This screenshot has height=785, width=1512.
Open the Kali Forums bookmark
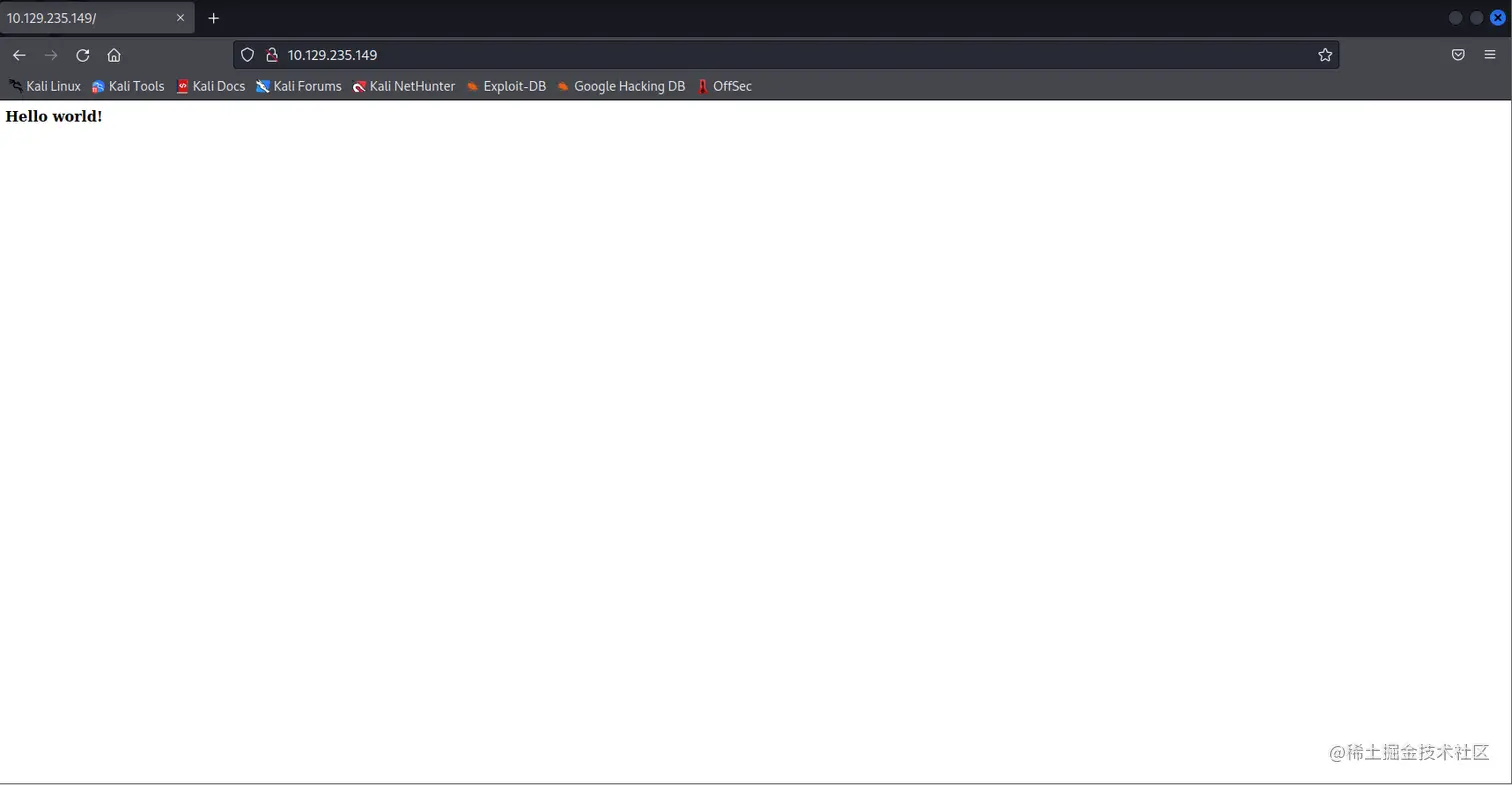tap(299, 86)
